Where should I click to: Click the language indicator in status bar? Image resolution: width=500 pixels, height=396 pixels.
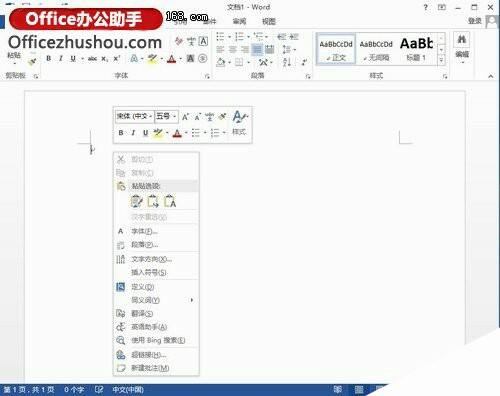(128, 390)
